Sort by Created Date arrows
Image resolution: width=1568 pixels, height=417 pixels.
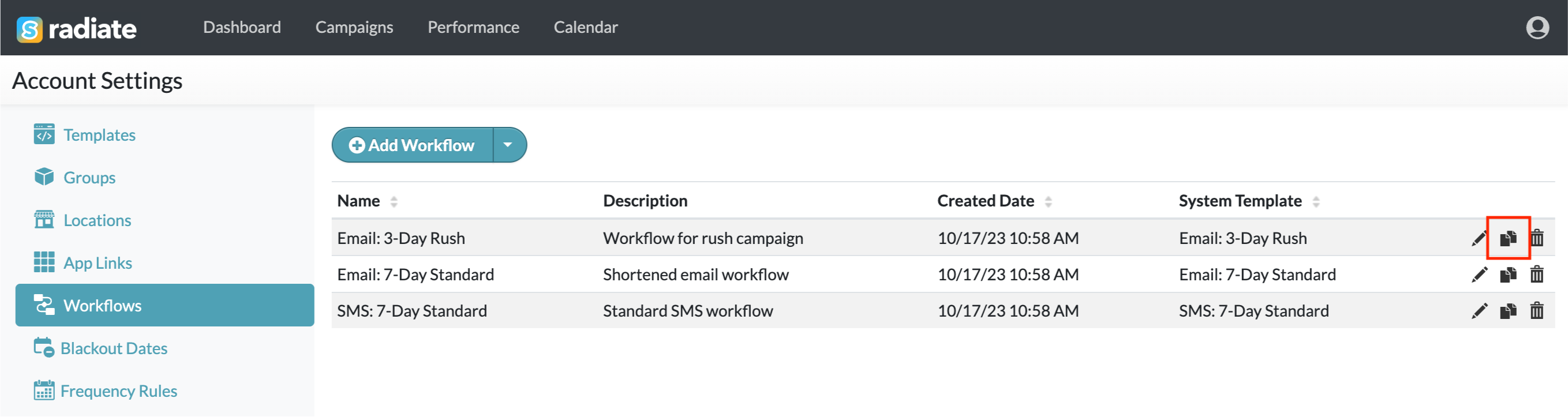pos(1047,201)
